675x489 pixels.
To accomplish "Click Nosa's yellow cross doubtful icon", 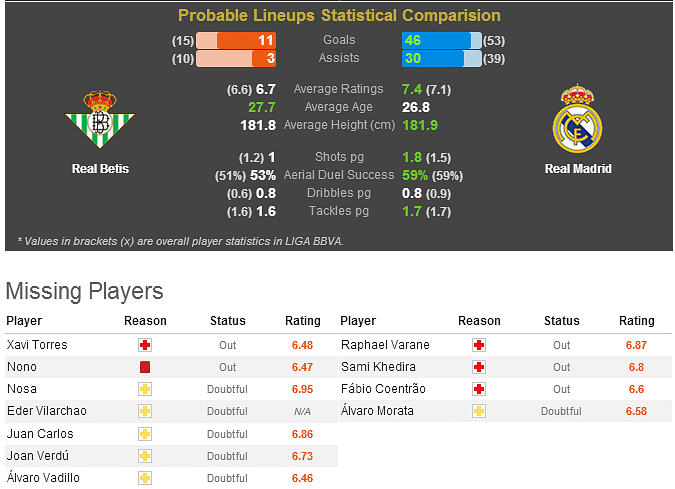I will (x=145, y=389).
